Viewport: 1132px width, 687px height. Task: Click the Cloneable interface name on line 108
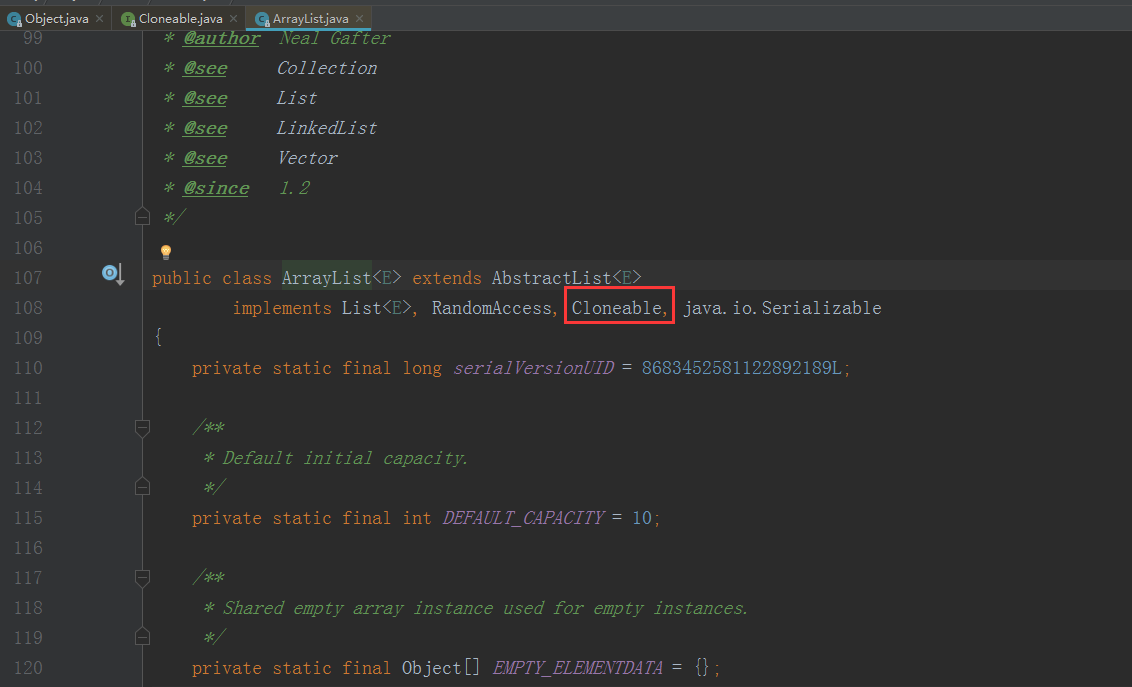click(616, 308)
